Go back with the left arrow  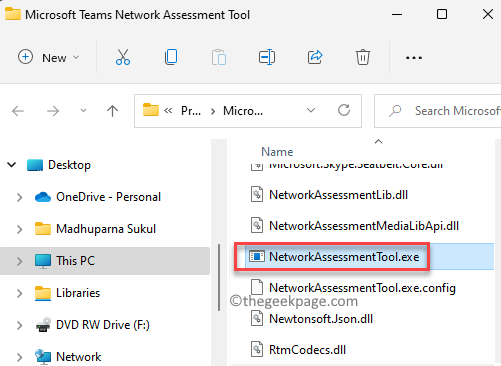[x=18, y=111]
